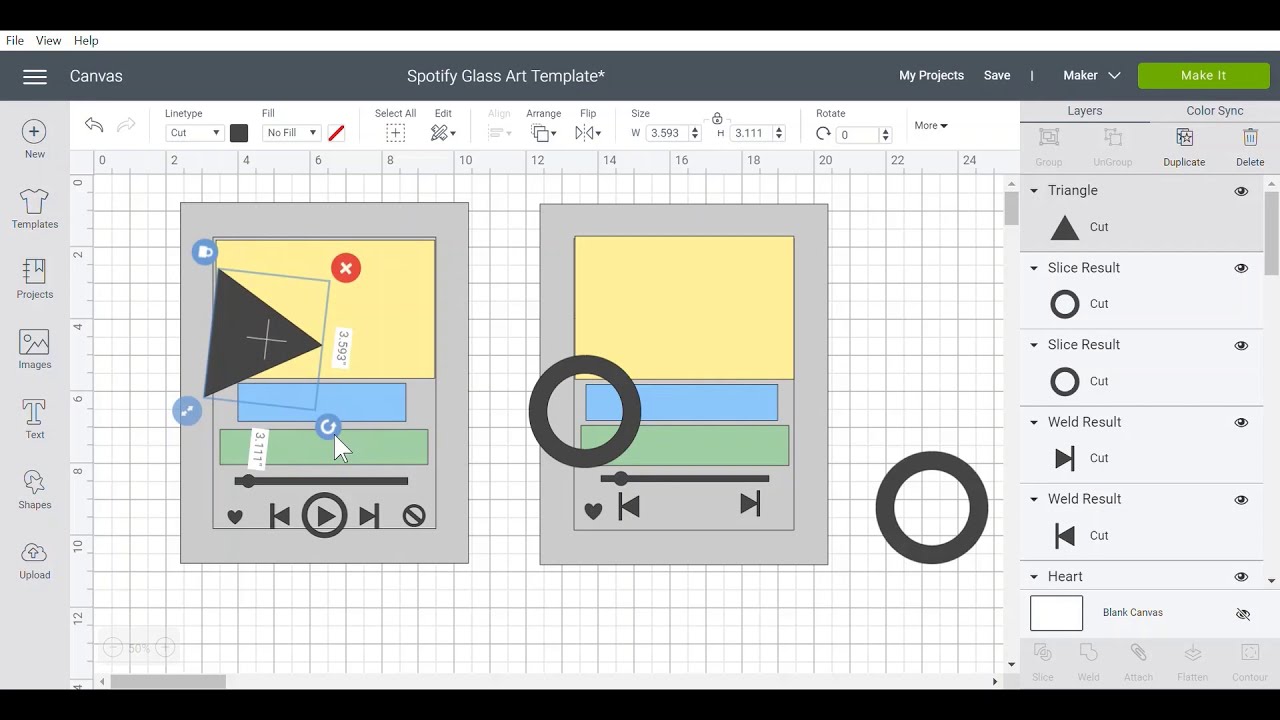Viewport: 1280px width, 720px height.
Task: Open the Help menu
Action: point(86,41)
